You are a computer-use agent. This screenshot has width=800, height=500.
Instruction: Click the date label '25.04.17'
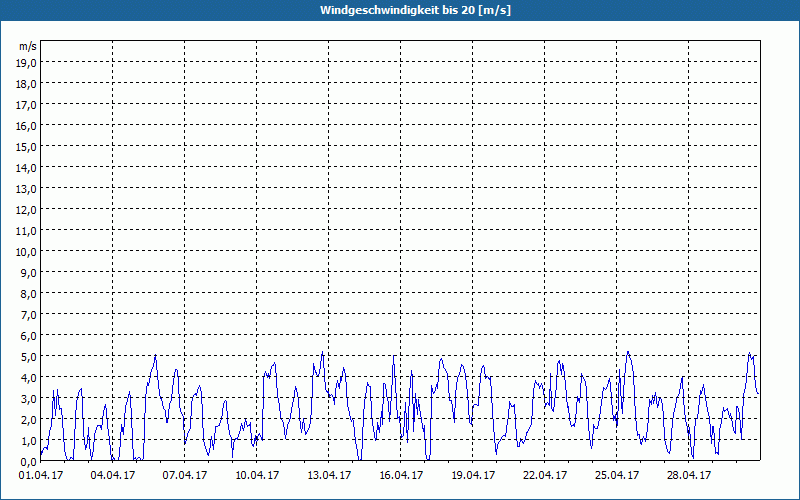(616, 475)
